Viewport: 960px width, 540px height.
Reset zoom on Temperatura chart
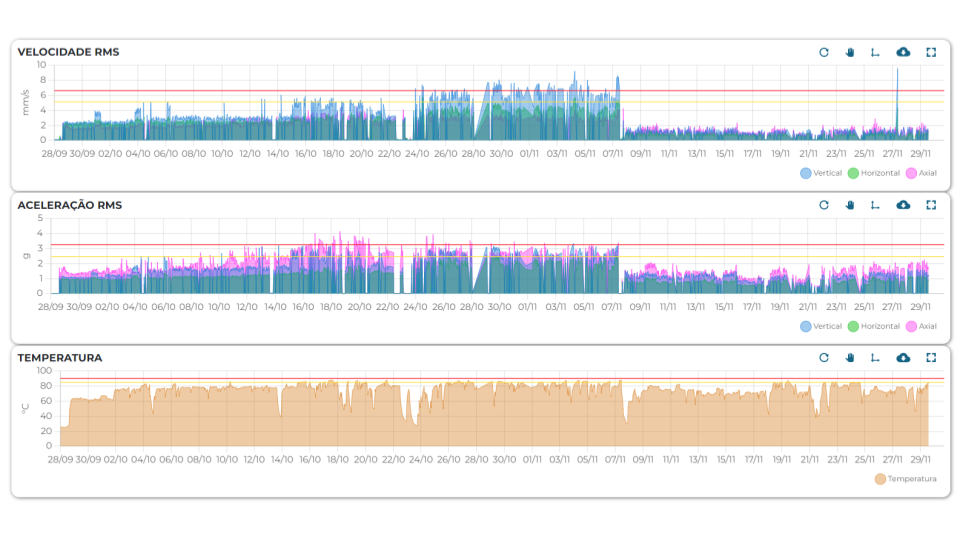click(x=824, y=358)
